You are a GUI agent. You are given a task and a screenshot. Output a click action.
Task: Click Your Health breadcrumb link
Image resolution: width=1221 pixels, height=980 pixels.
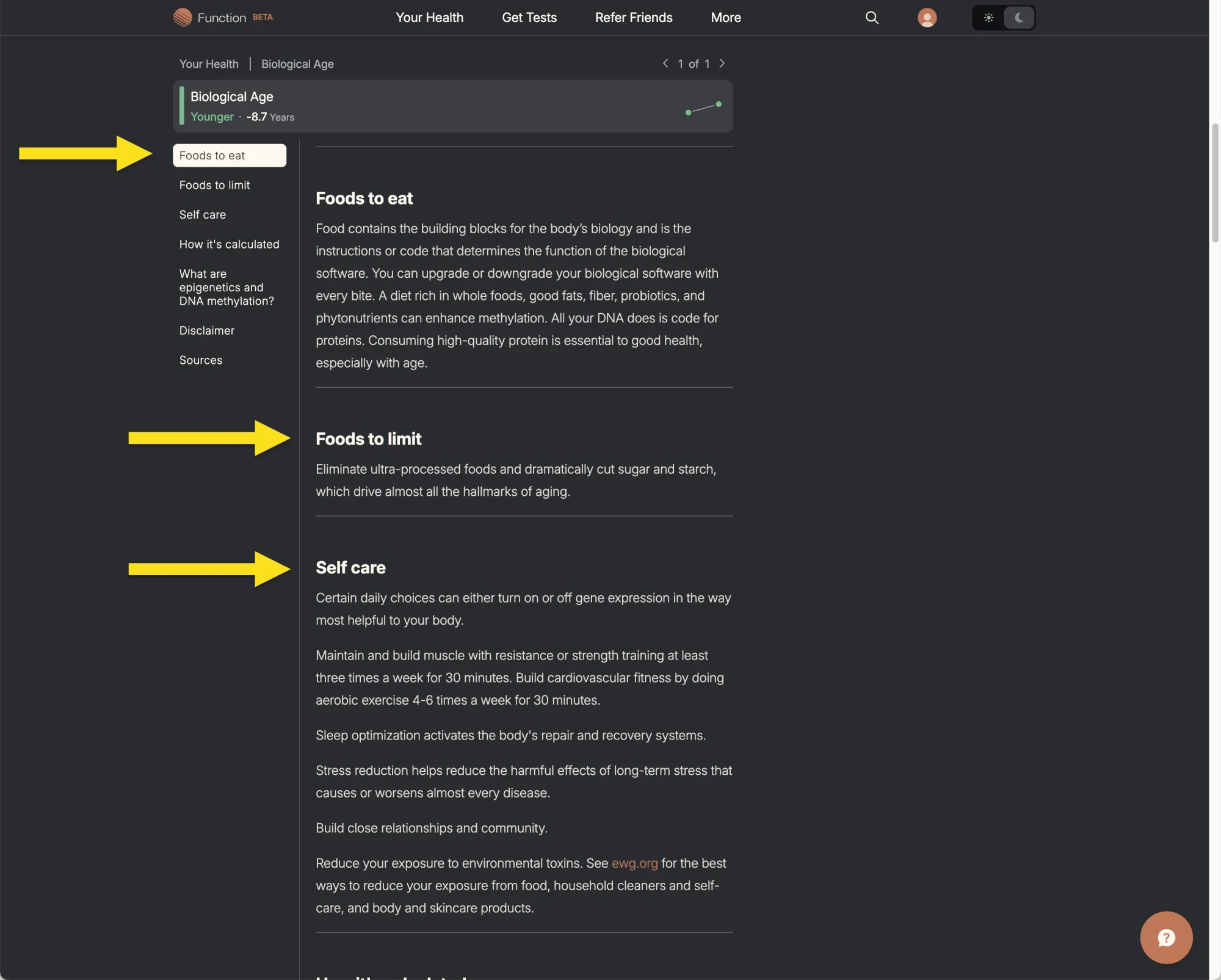coord(209,64)
